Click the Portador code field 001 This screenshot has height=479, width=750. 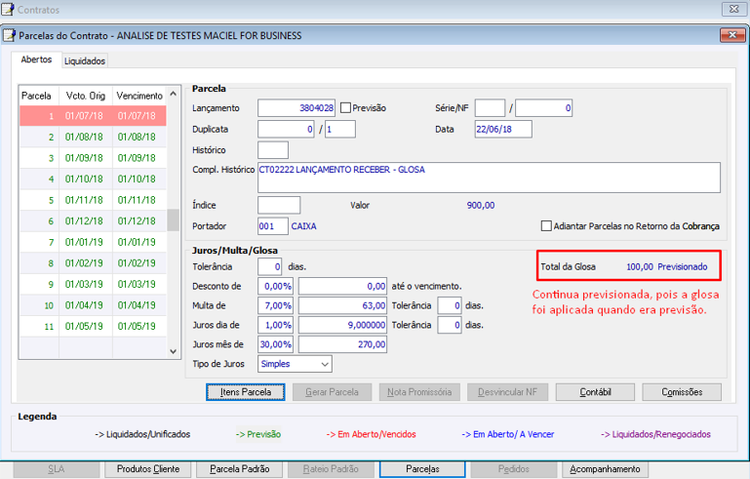(x=273, y=226)
